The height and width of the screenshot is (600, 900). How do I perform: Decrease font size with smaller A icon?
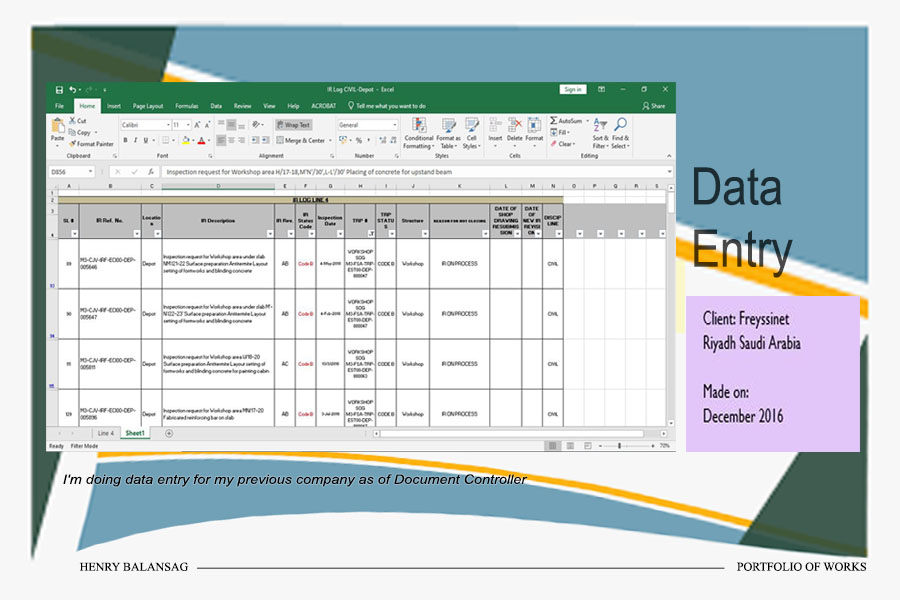tap(207, 125)
